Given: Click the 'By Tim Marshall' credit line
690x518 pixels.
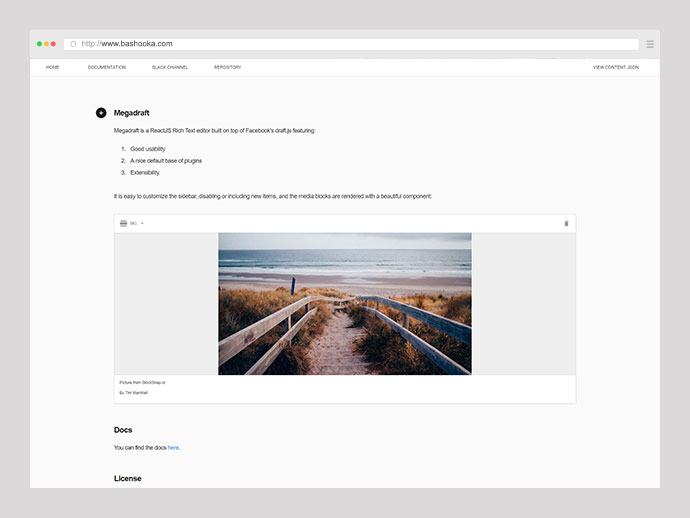Looking at the screenshot, I should click(x=133, y=393).
